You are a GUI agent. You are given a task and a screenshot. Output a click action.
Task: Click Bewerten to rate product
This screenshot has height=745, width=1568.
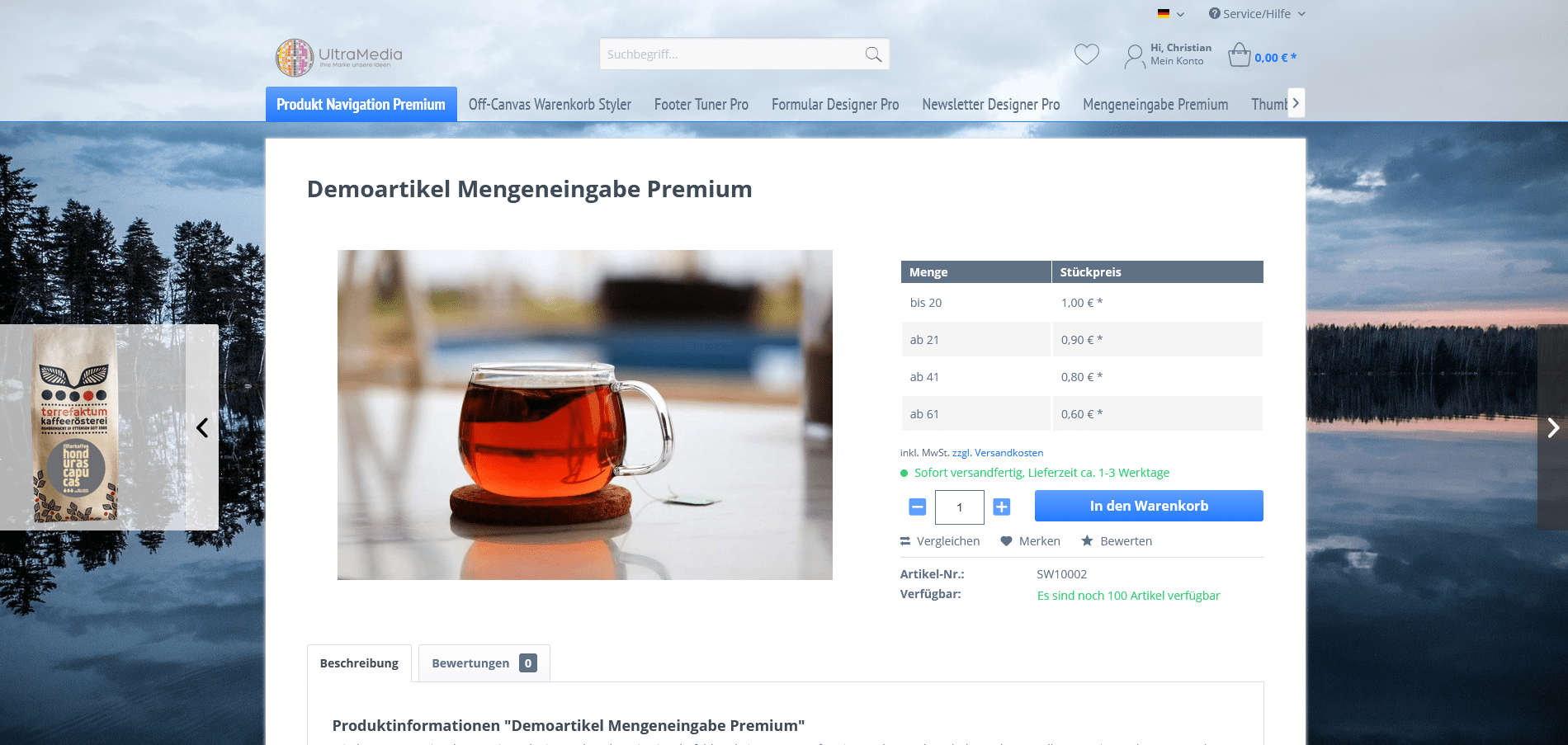tap(1117, 541)
